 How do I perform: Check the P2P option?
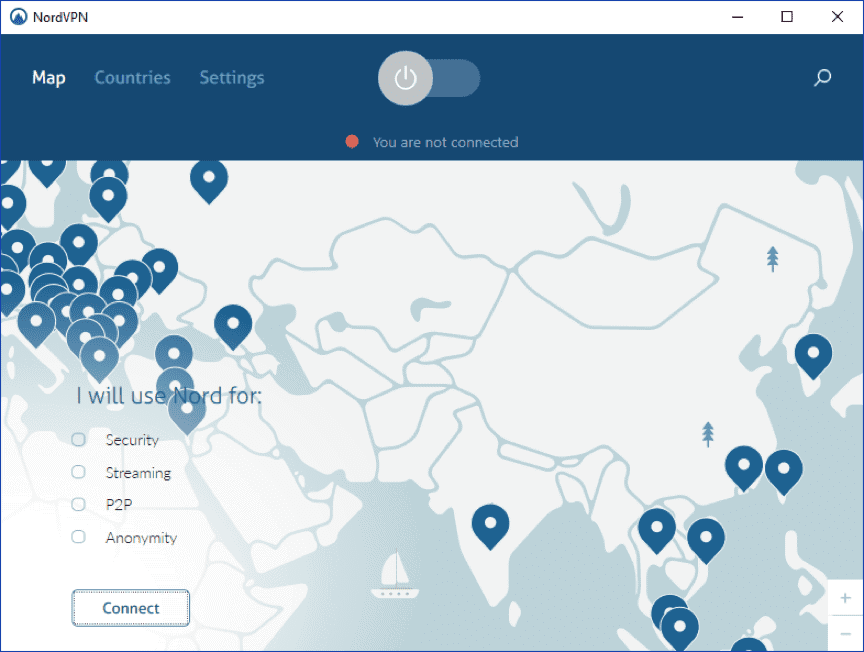79,504
